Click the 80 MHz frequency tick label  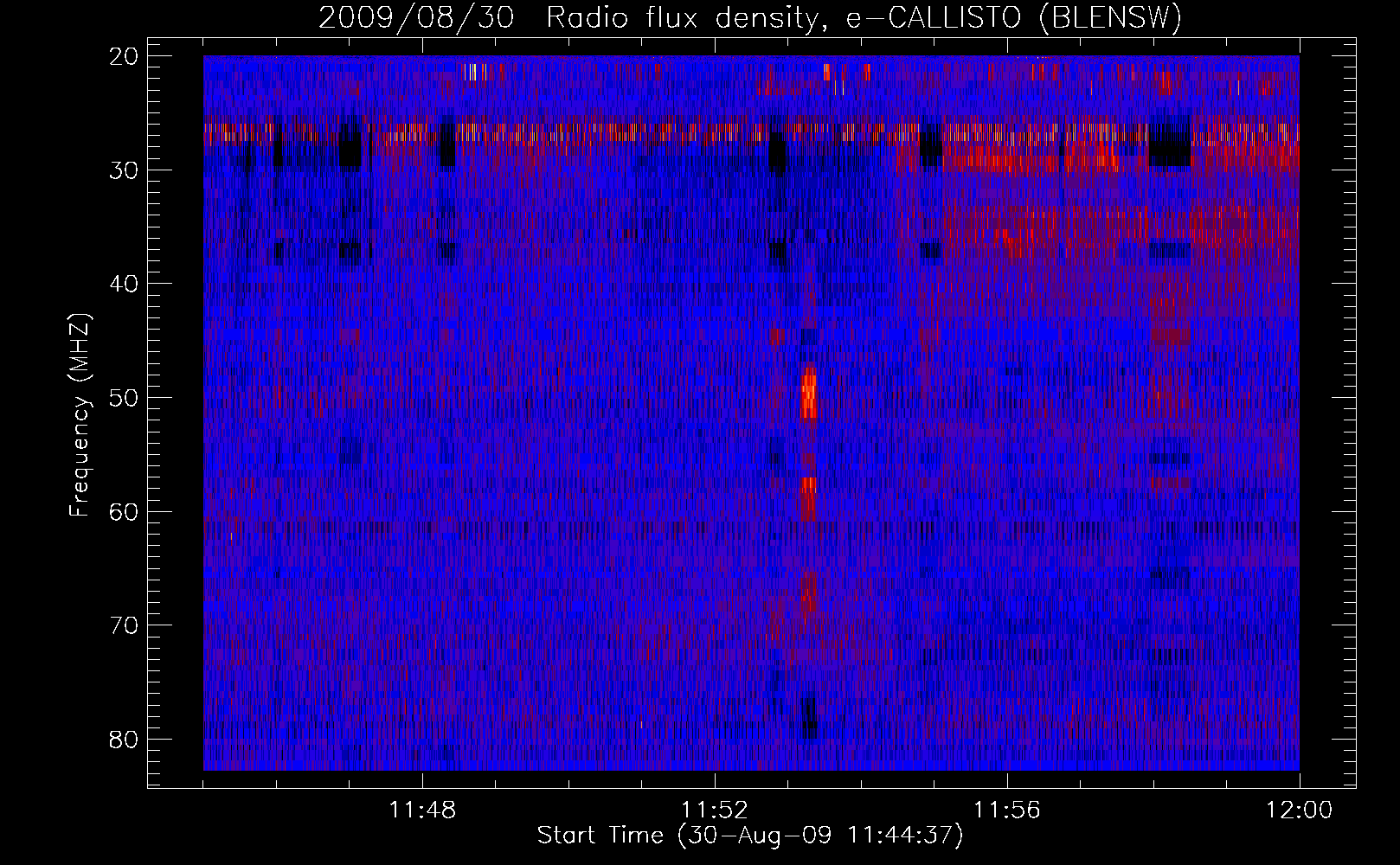125,740
